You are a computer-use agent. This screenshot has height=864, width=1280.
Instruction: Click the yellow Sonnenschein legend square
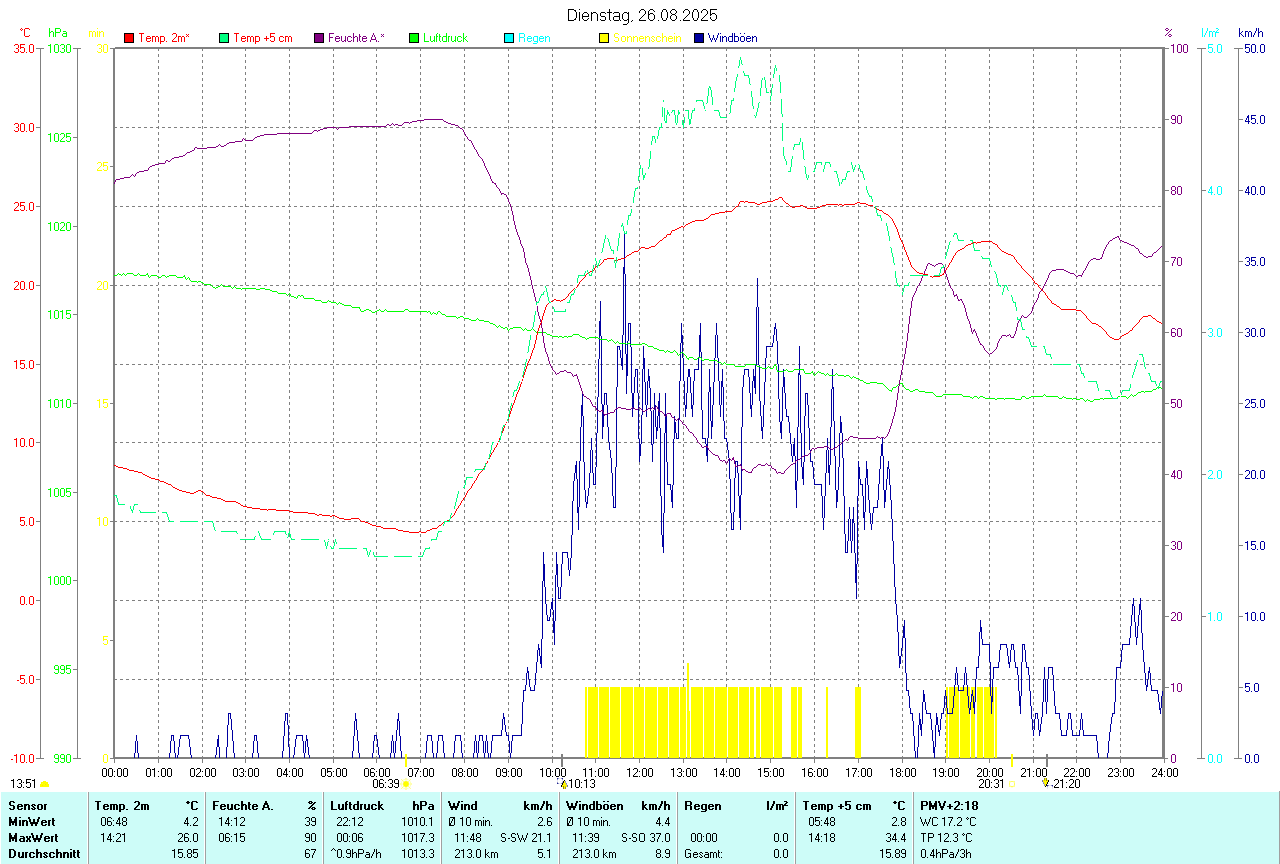pyautogui.click(x=604, y=38)
